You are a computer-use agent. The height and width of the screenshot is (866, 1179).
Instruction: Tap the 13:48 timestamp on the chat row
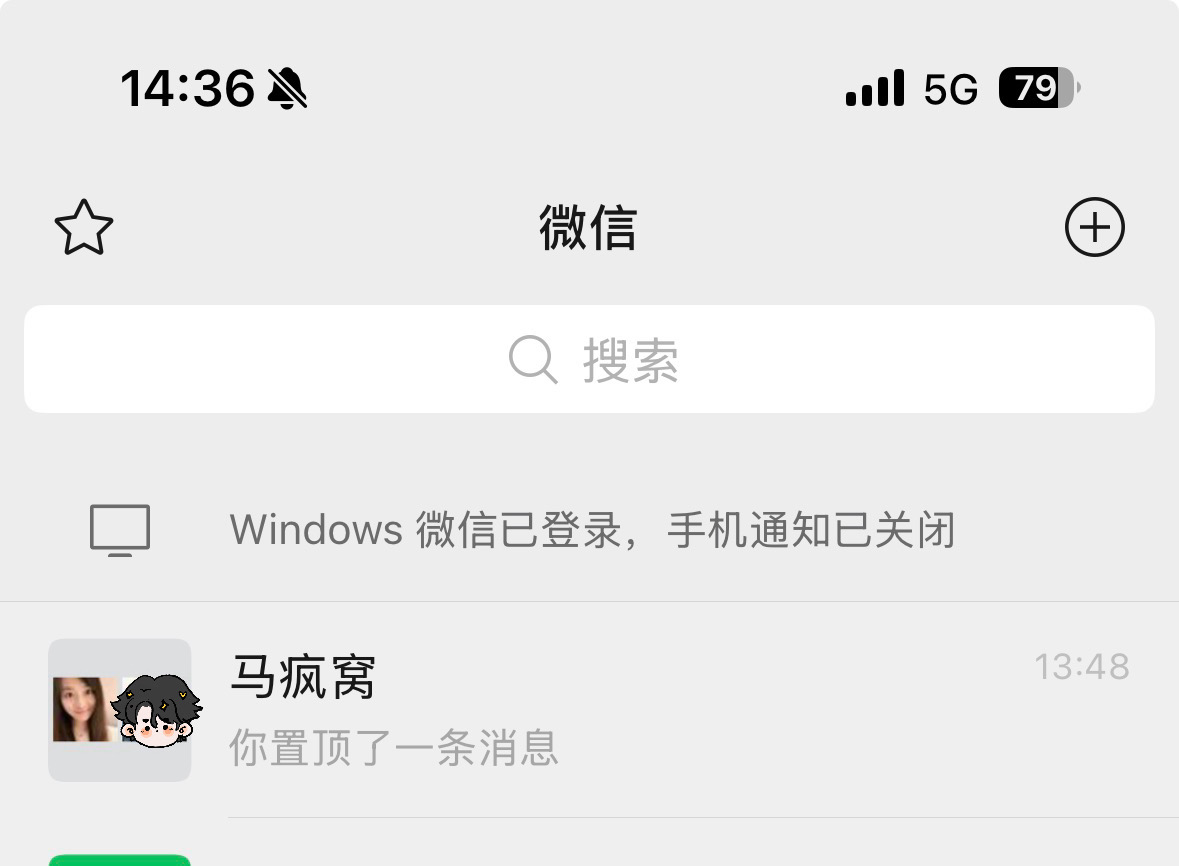point(1082,667)
